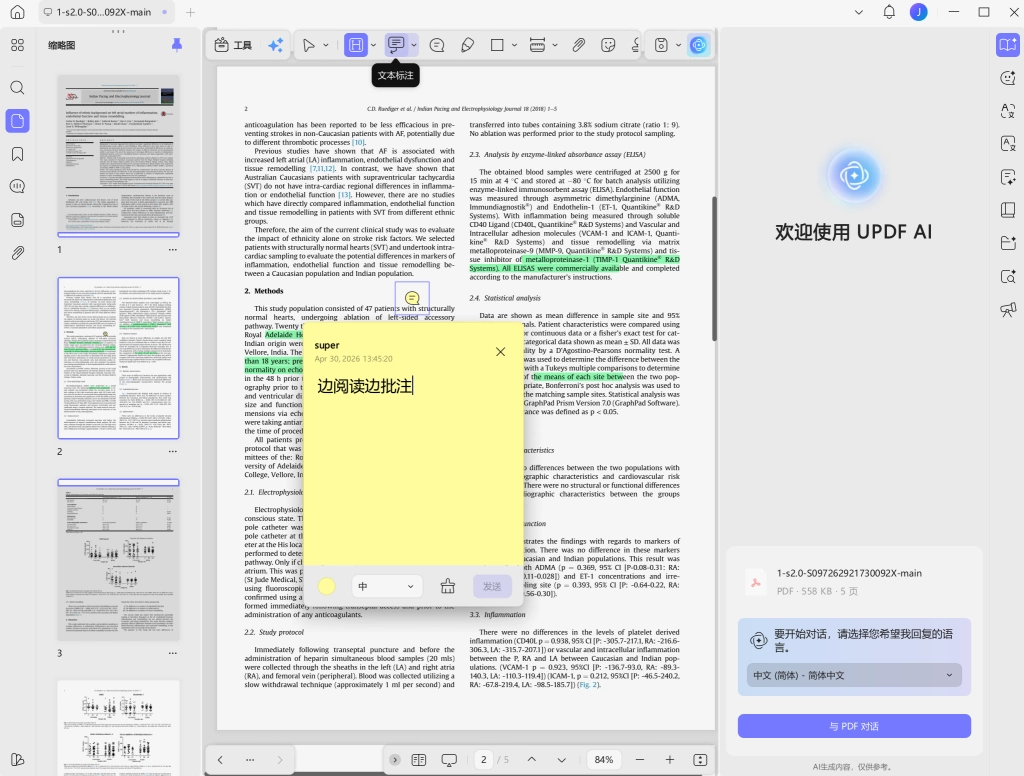Pick the measure tool
The image size is (1024, 776).
pyautogui.click(x=537, y=45)
